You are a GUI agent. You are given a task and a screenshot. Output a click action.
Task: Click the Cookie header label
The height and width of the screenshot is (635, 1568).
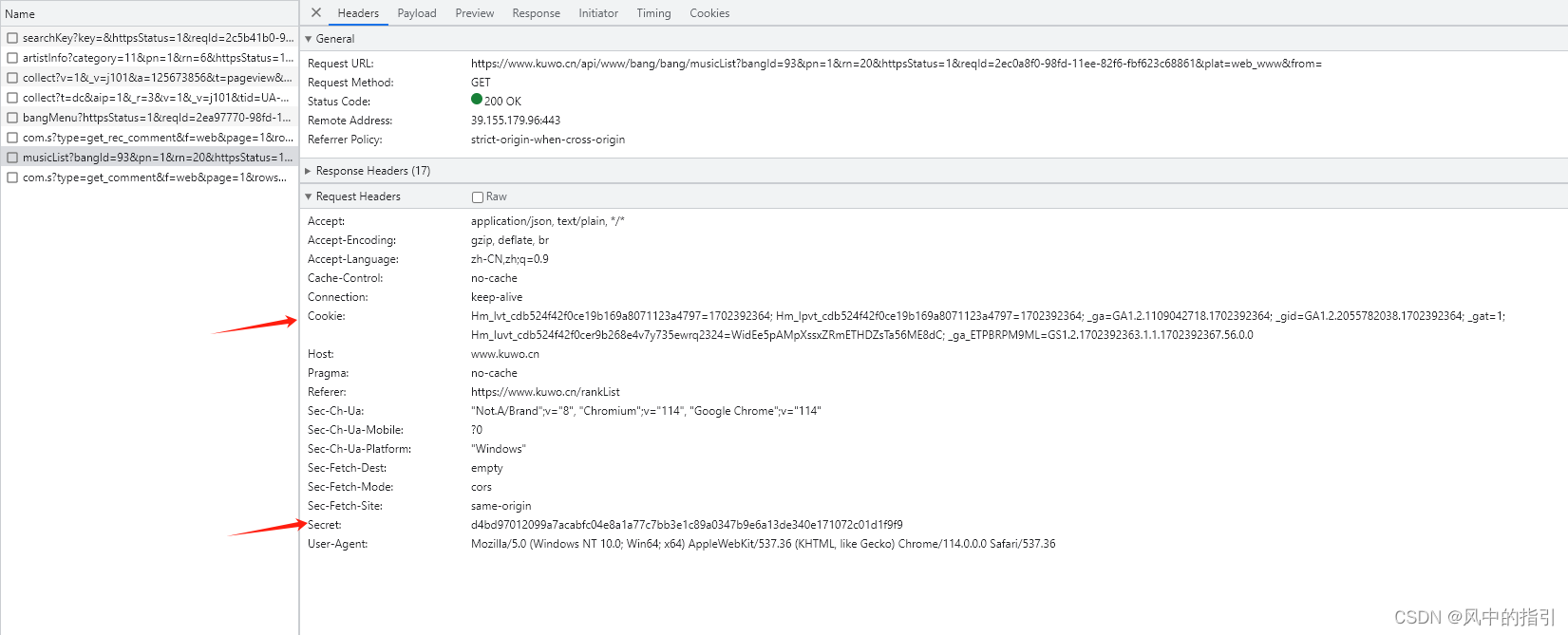pos(327,316)
